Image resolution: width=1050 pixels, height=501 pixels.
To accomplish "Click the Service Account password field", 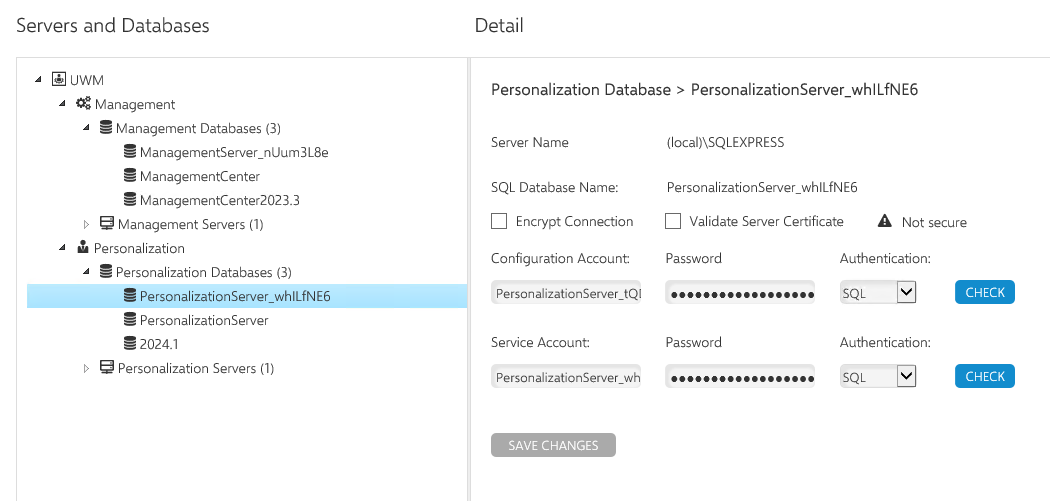I will (740, 377).
